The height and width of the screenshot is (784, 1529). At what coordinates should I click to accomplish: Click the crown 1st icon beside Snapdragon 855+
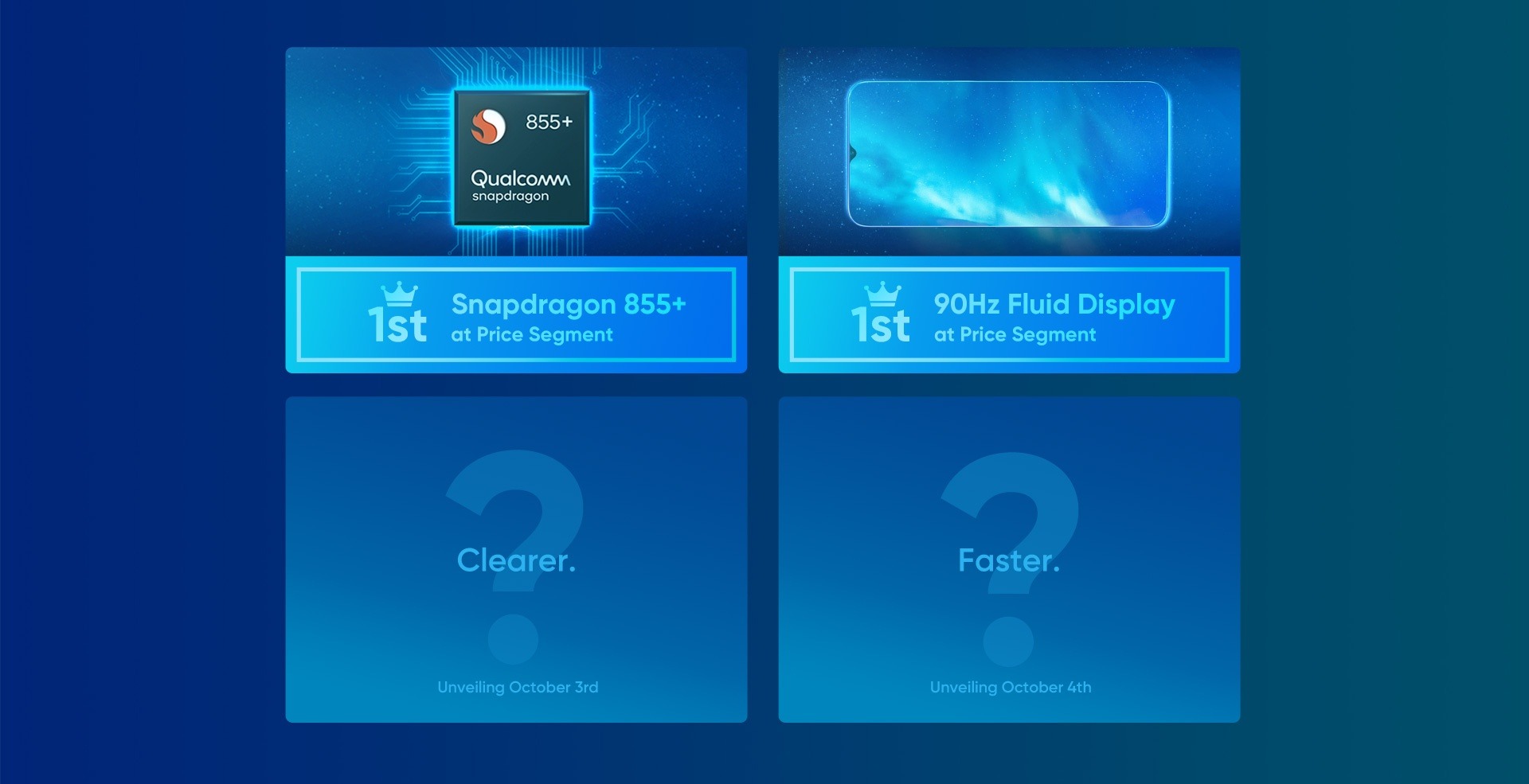[x=397, y=313]
